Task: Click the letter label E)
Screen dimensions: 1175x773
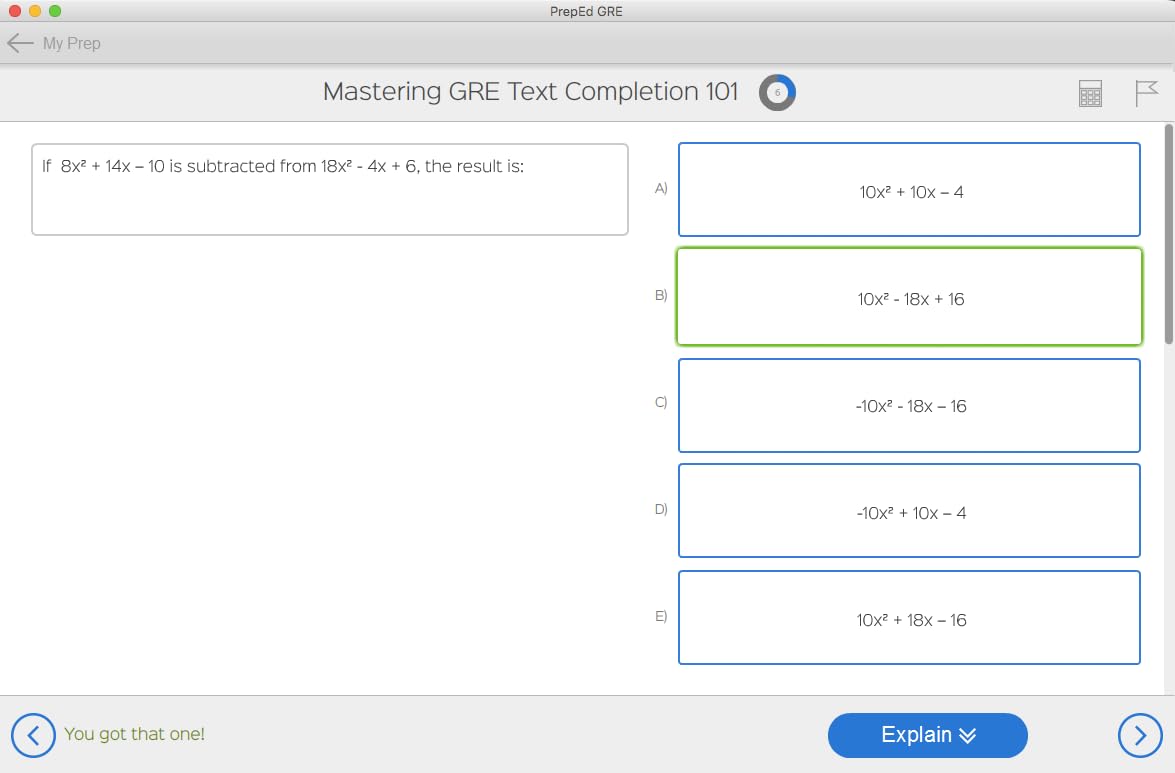Action: pos(661,616)
